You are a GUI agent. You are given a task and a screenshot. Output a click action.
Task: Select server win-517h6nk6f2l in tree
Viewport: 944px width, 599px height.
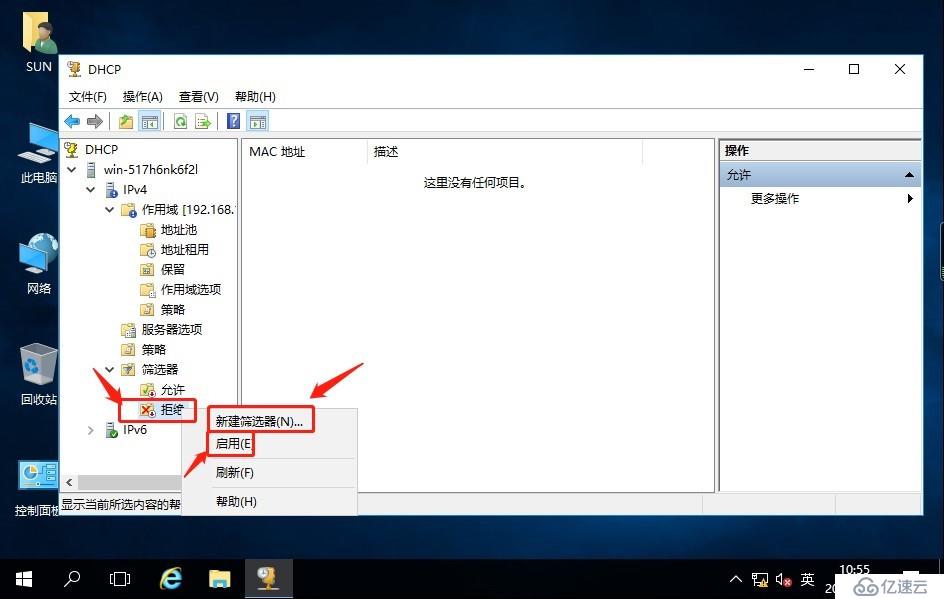tap(151, 169)
